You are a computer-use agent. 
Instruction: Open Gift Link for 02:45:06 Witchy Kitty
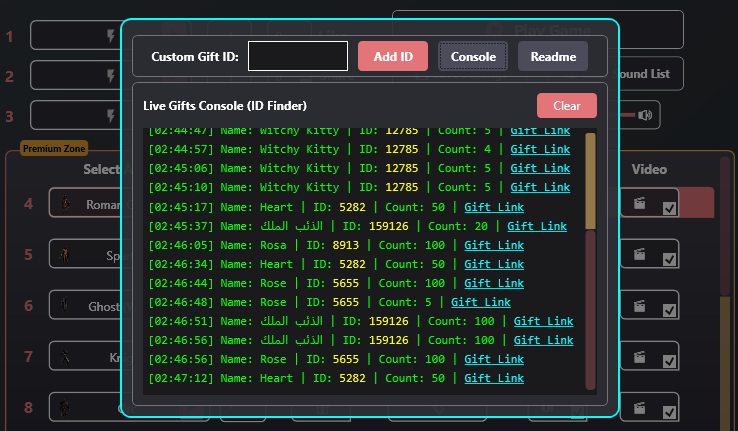pyautogui.click(x=540, y=168)
